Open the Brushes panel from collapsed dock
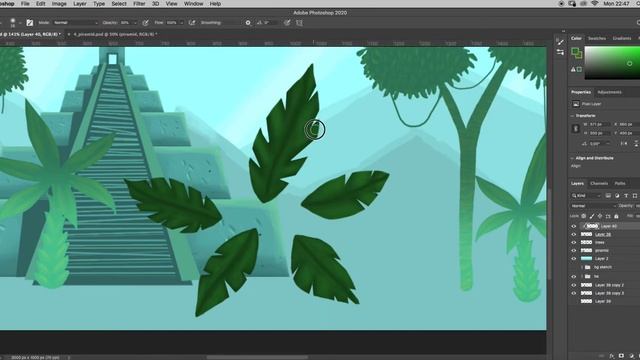The width and height of the screenshot is (640, 360). (560, 42)
